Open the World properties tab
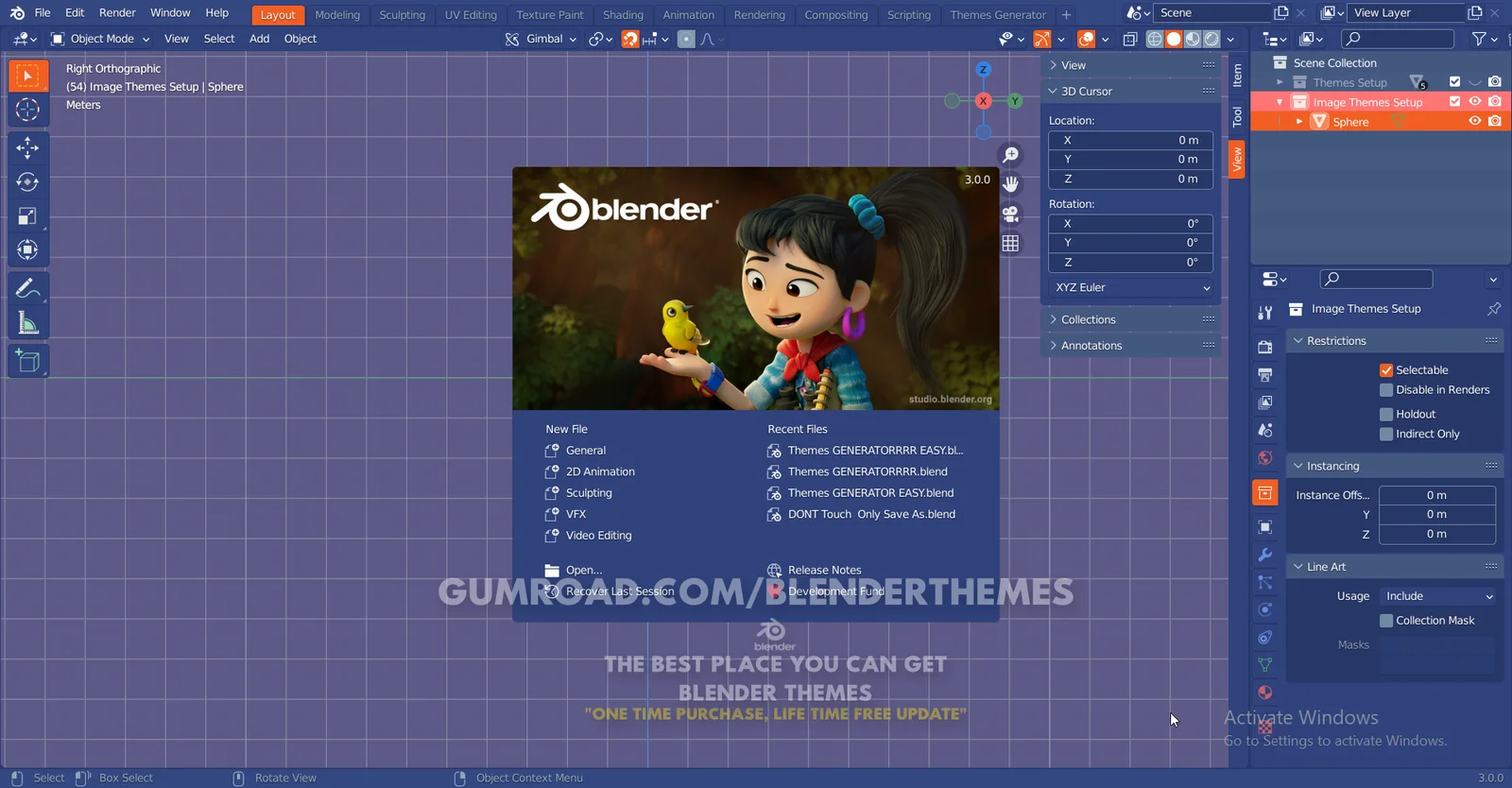1512x788 pixels. pyautogui.click(x=1265, y=458)
